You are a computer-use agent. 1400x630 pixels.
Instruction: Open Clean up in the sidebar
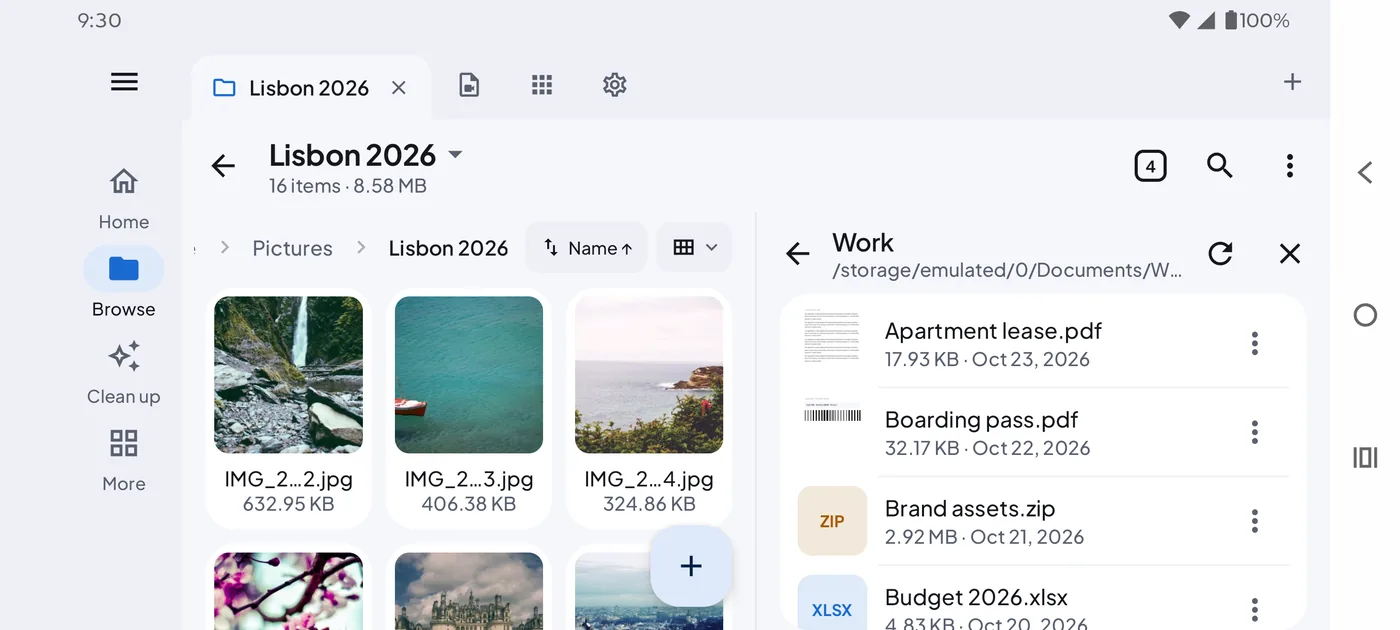124,373
